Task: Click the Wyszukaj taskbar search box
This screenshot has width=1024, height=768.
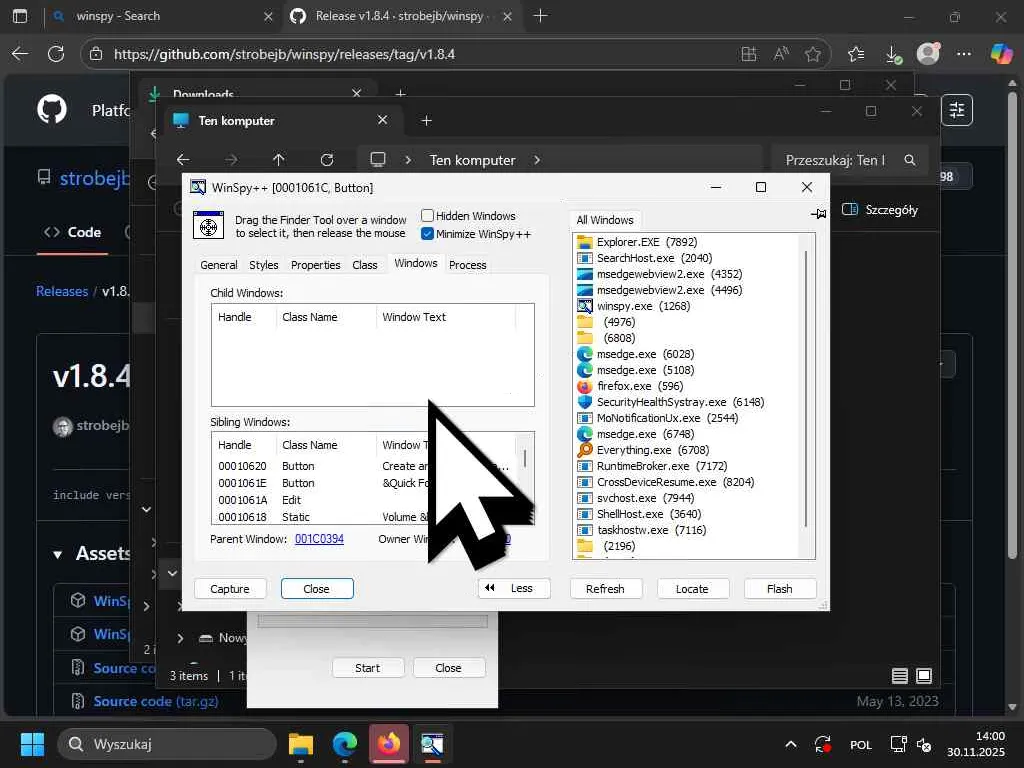Action: tap(167, 744)
